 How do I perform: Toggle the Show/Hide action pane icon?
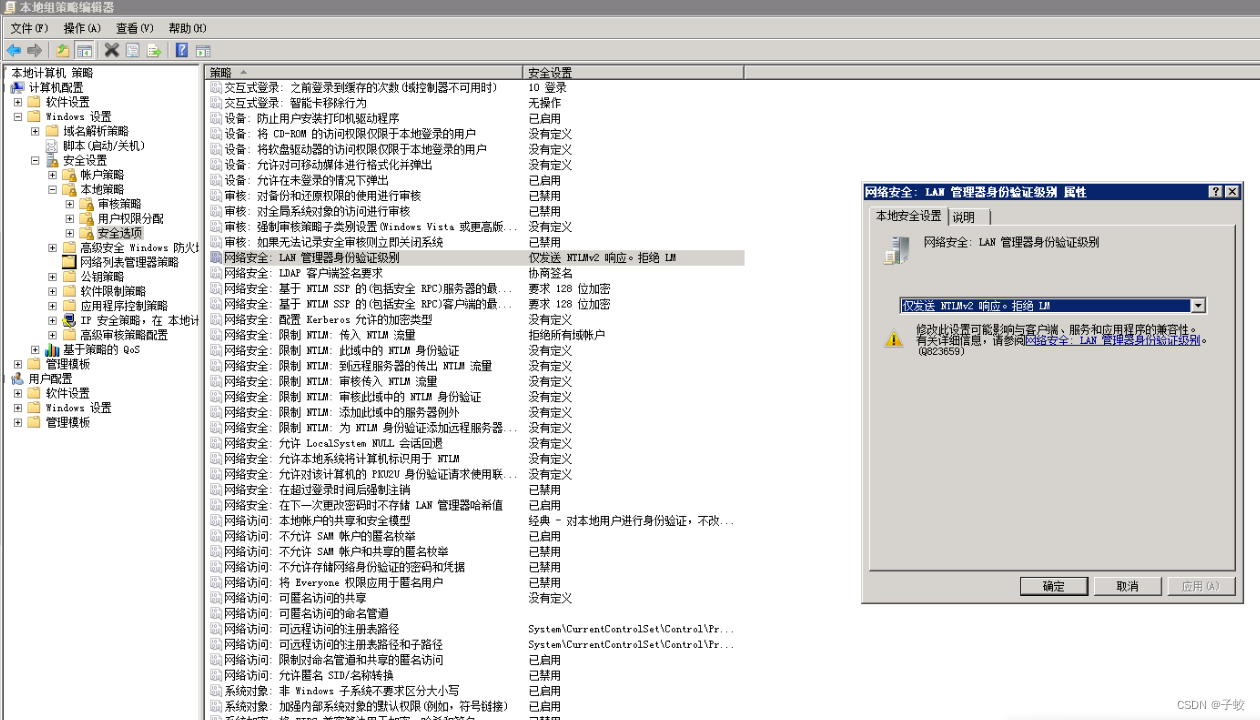click(203, 50)
